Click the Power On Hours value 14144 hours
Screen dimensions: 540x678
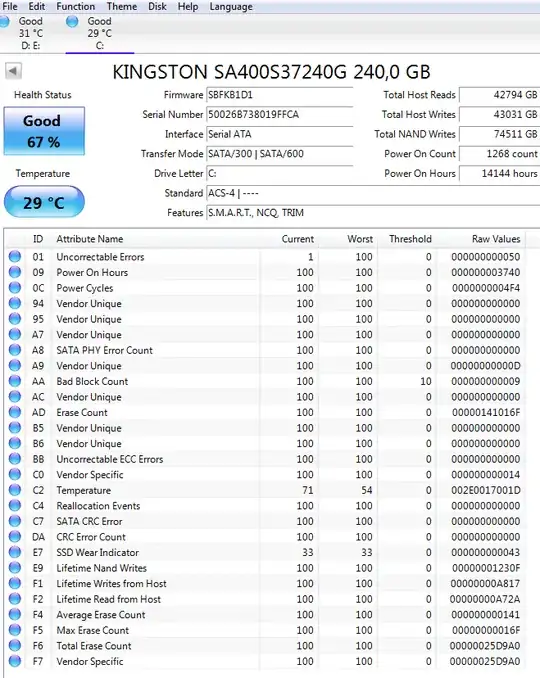tap(499, 173)
